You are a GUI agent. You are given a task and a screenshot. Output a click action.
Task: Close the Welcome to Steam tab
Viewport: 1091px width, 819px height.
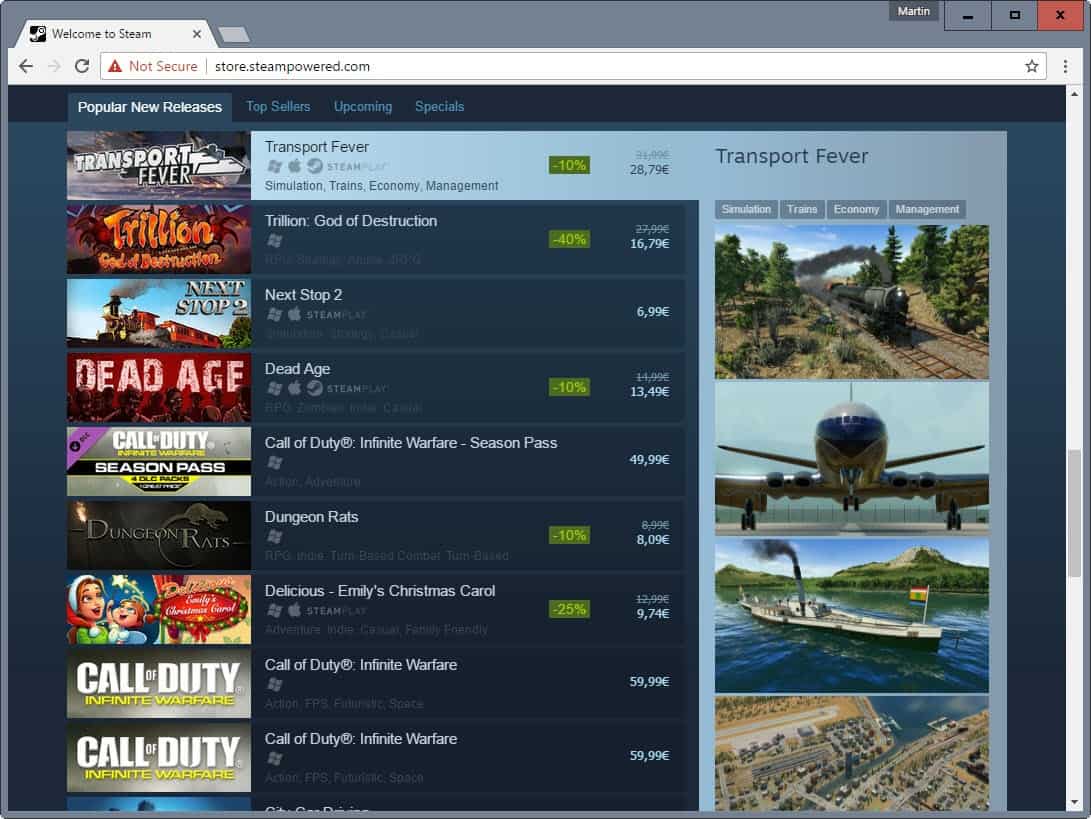point(197,33)
